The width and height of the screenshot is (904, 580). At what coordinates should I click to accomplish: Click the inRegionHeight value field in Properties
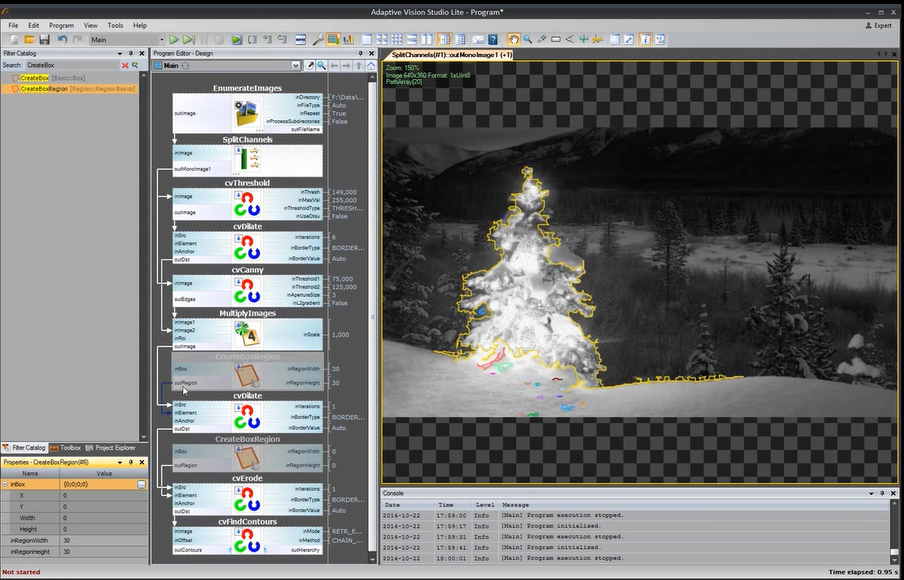click(x=104, y=552)
